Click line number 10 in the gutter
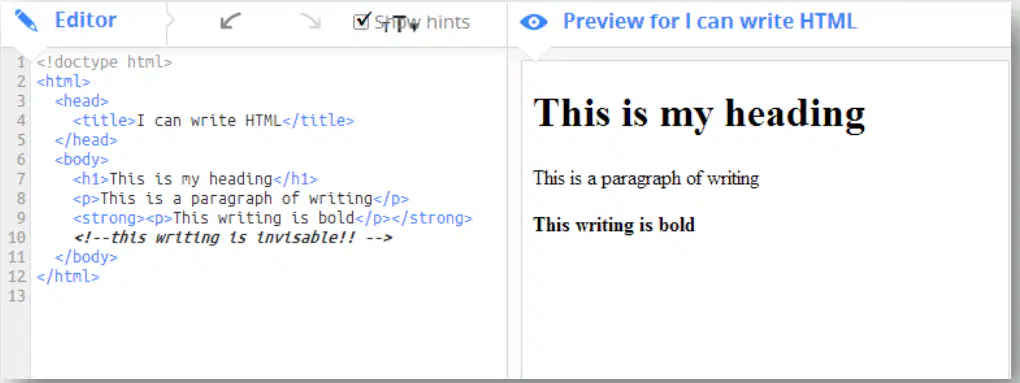 click(16, 238)
